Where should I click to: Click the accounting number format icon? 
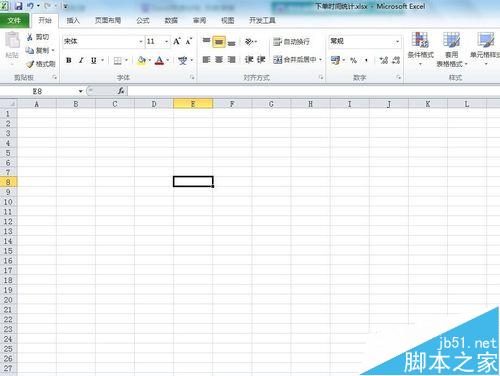coord(335,60)
